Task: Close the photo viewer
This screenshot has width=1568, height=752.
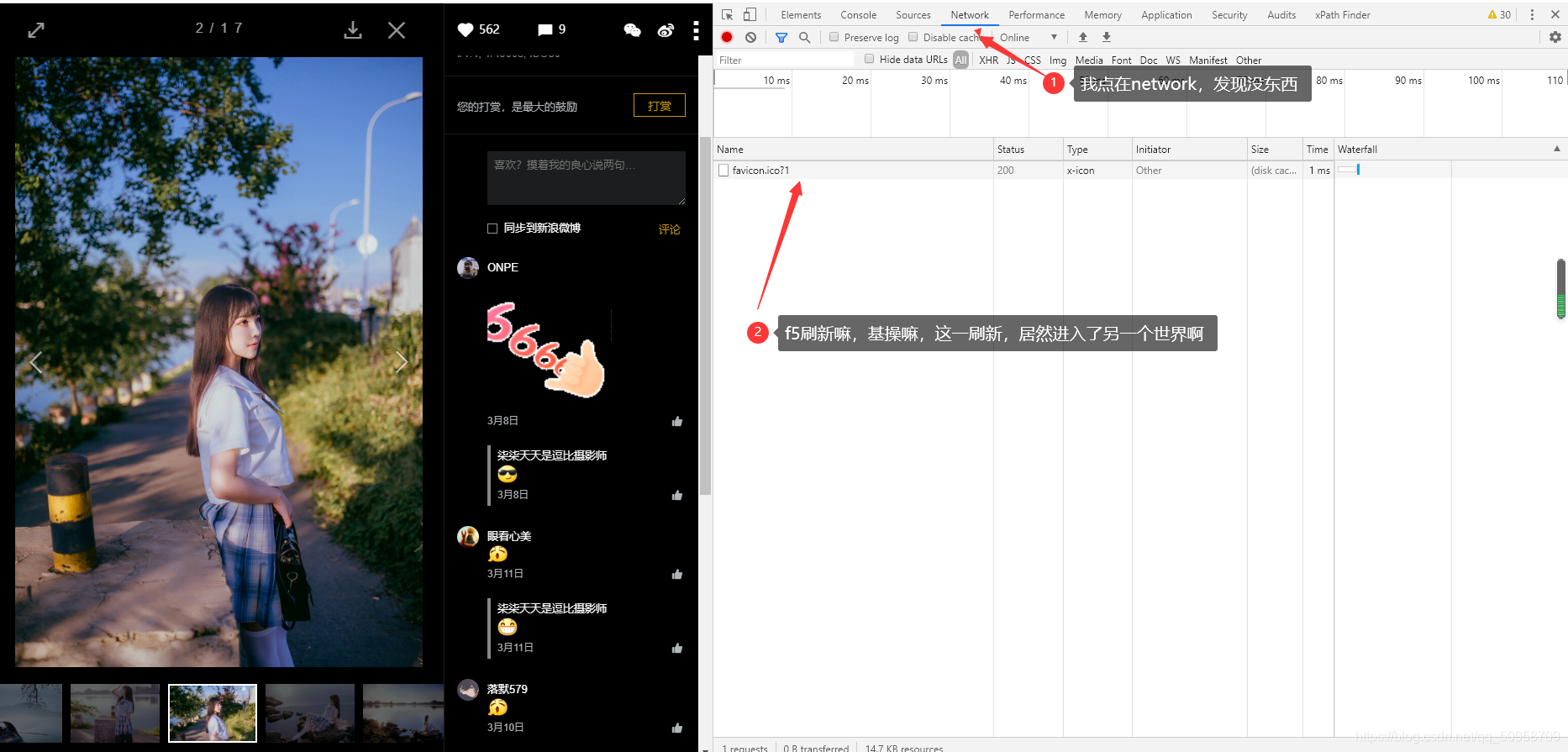Action: [397, 30]
